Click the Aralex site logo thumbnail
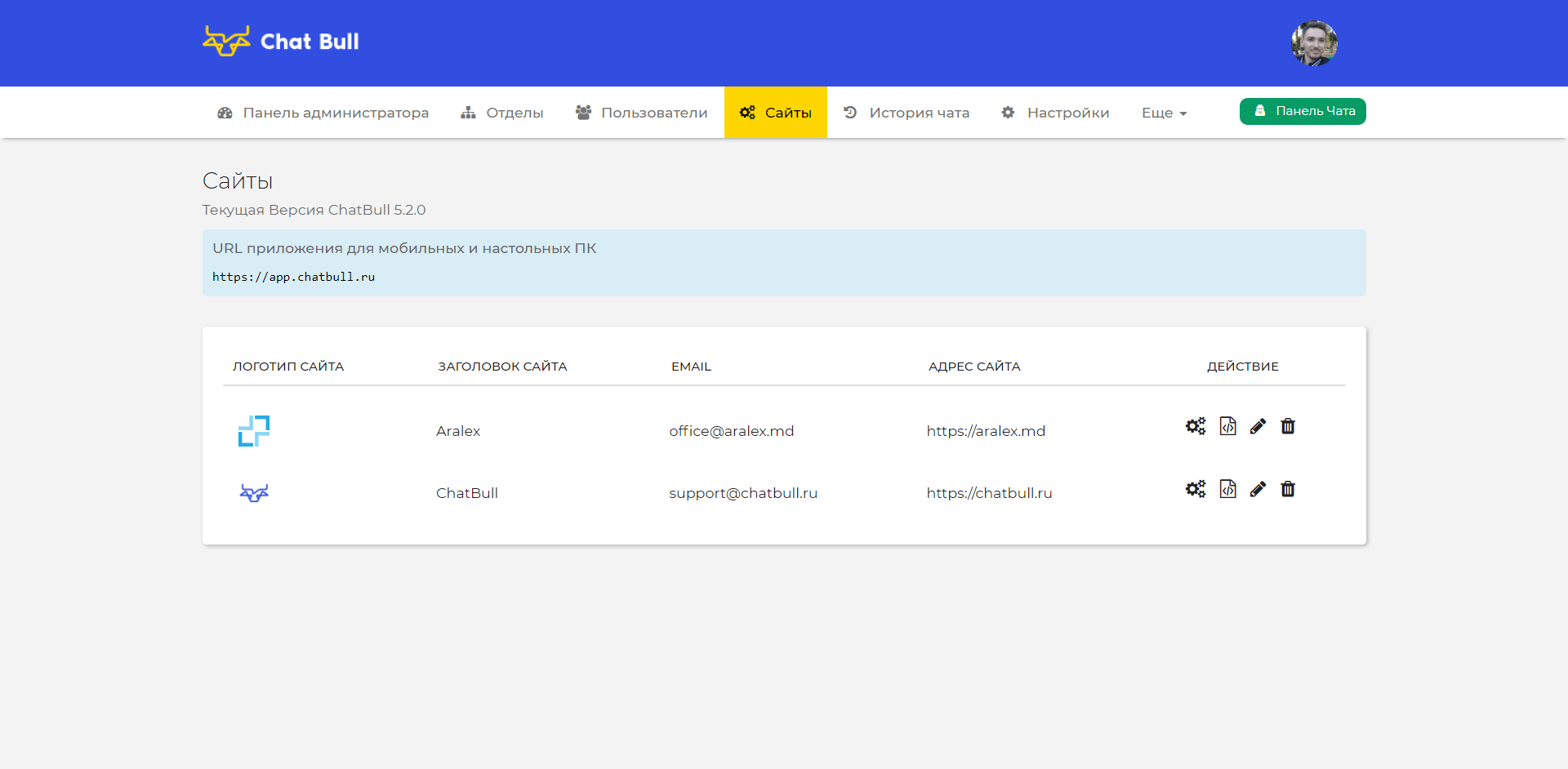Image resolution: width=1568 pixels, height=769 pixels. coord(254,431)
